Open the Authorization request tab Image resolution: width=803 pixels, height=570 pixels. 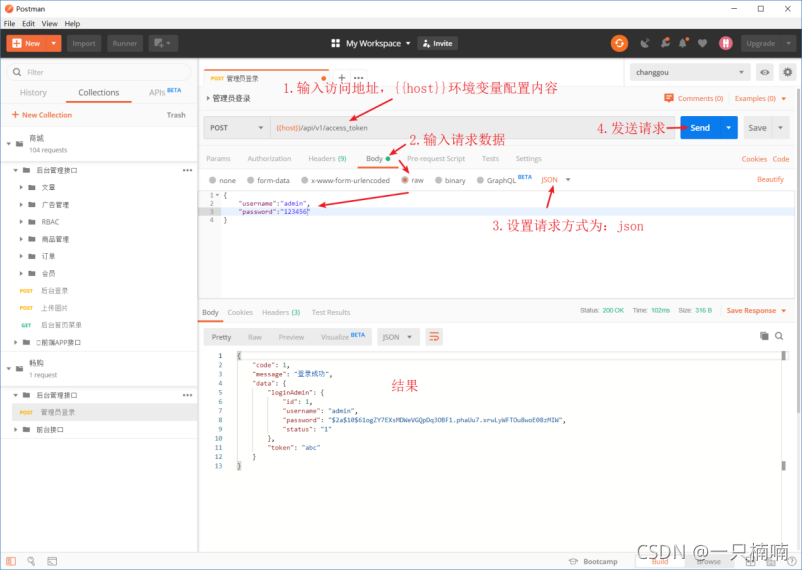click(x=269, y=159)
